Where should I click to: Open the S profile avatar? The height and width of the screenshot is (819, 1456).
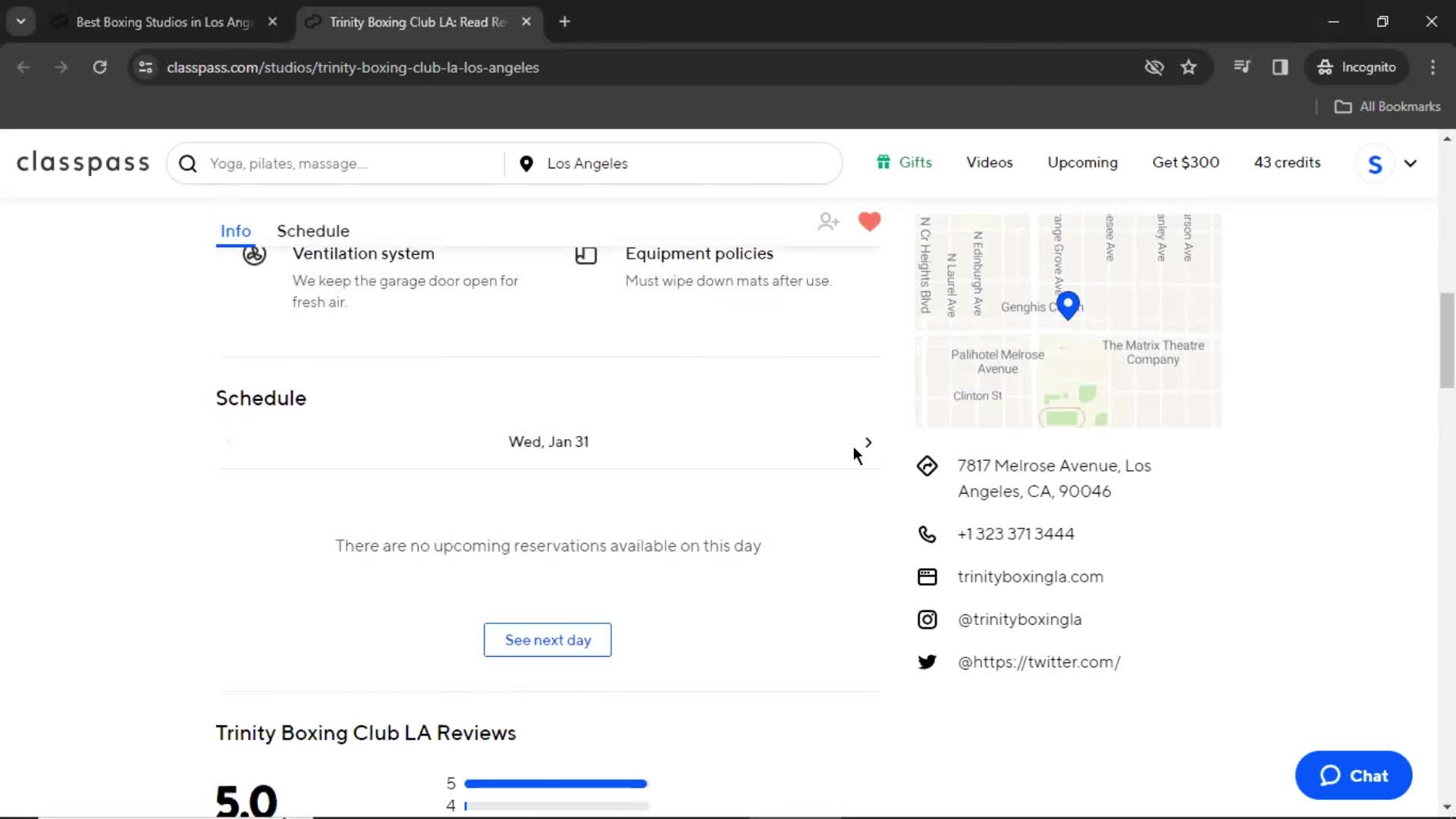coord(1375,164)
